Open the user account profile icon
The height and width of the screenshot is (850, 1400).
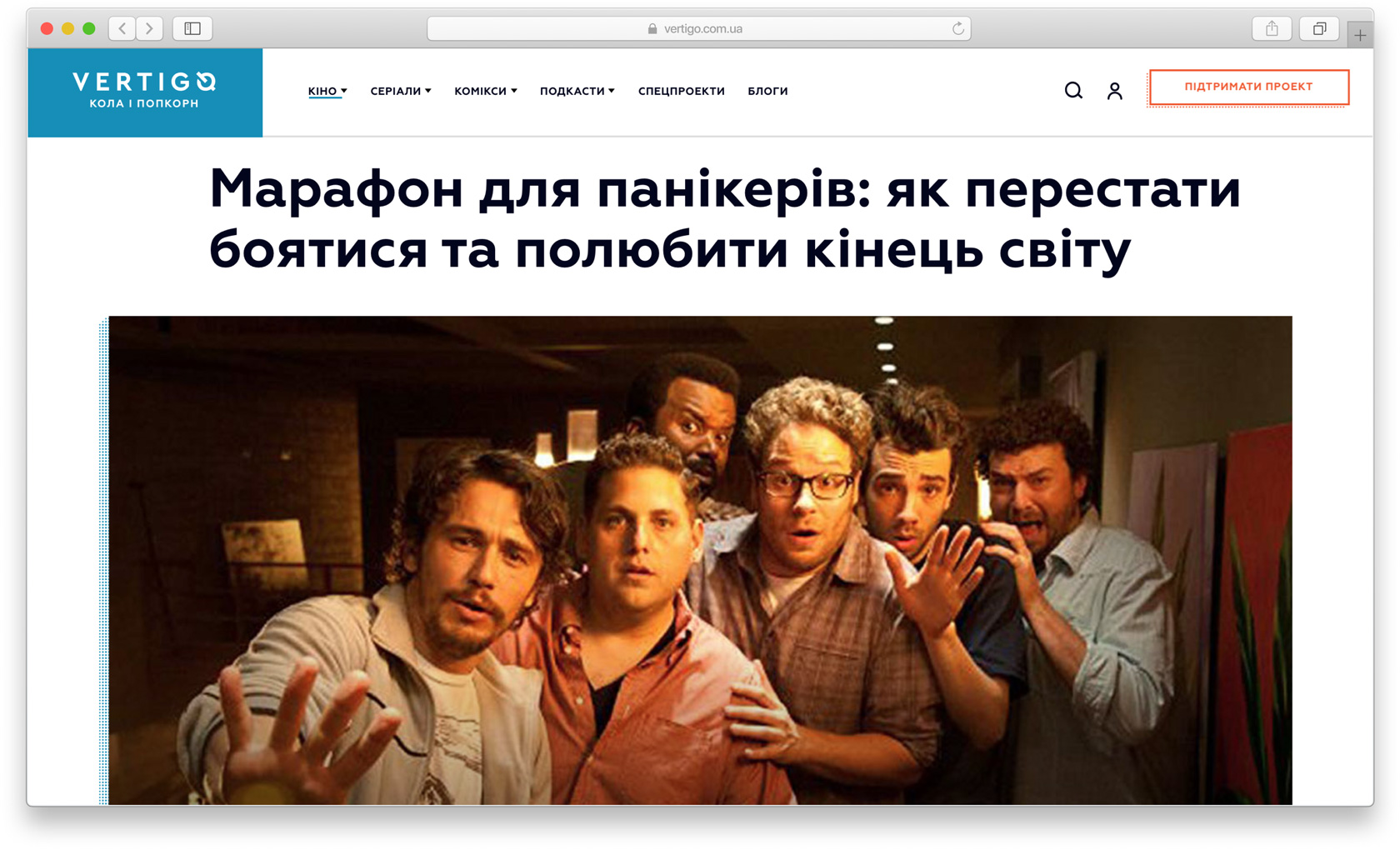click(1114, 91)
